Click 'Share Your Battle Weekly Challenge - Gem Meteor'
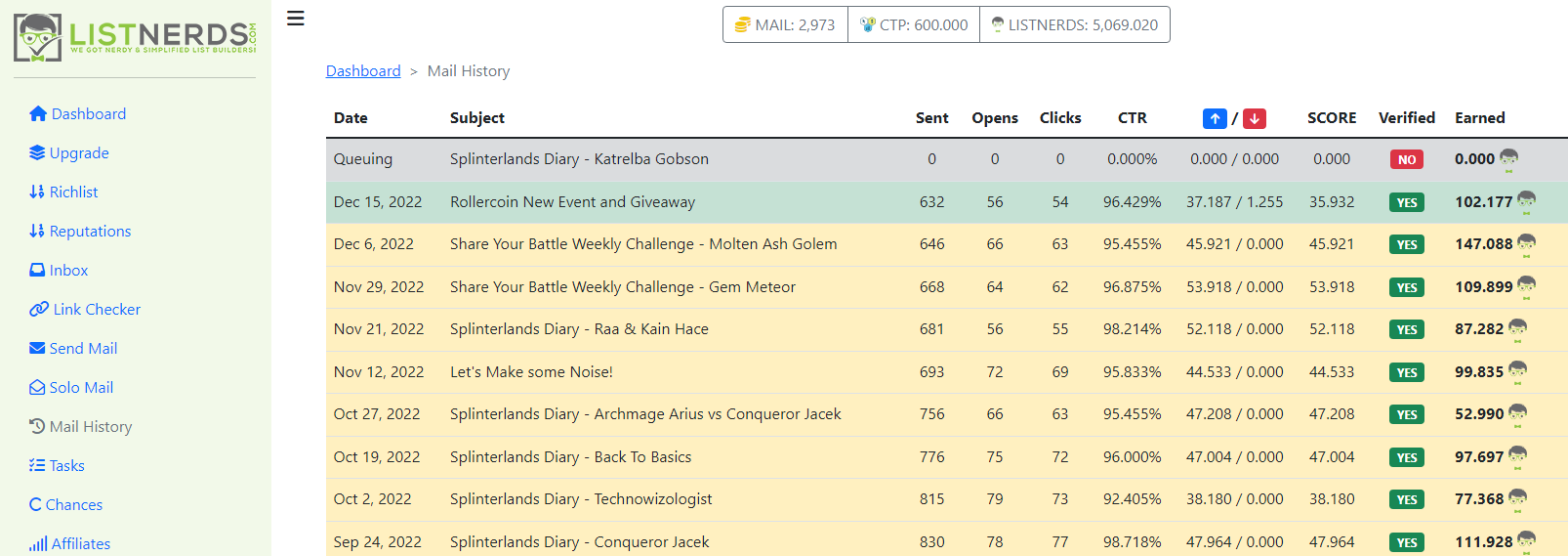Image resolution: width=1568 pixels, height=556 pixels. coord(623,287)
